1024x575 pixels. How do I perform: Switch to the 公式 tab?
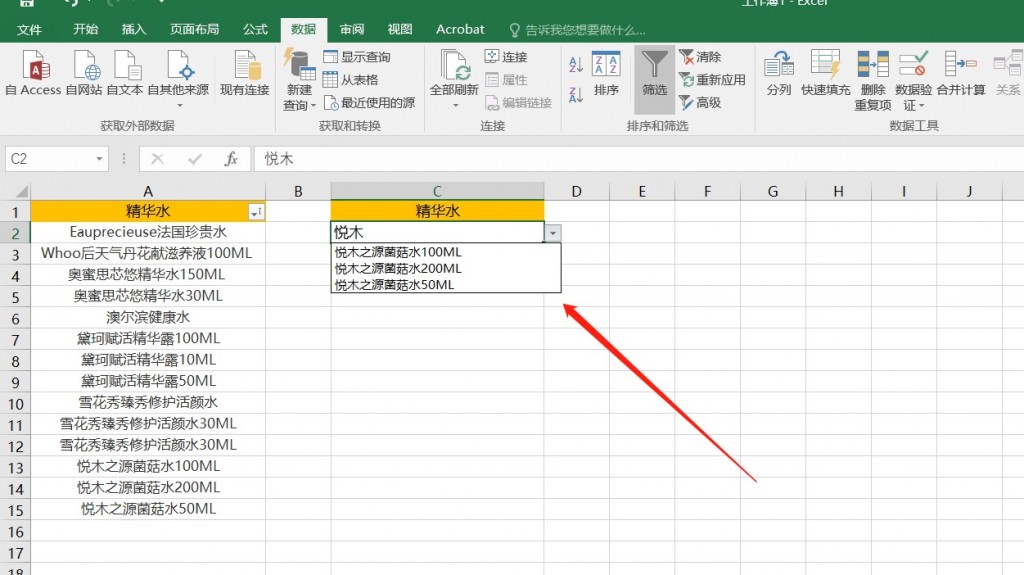tap(255, 29)
